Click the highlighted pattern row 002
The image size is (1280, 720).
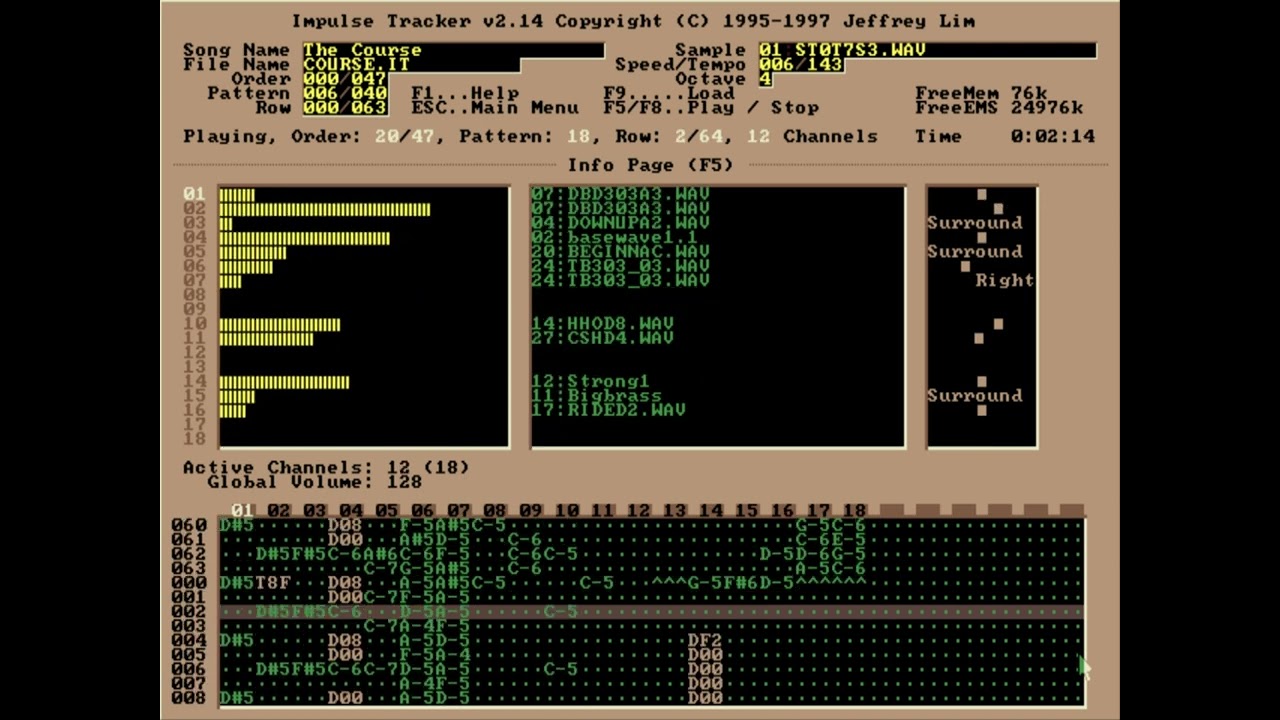tap(651, 612)
